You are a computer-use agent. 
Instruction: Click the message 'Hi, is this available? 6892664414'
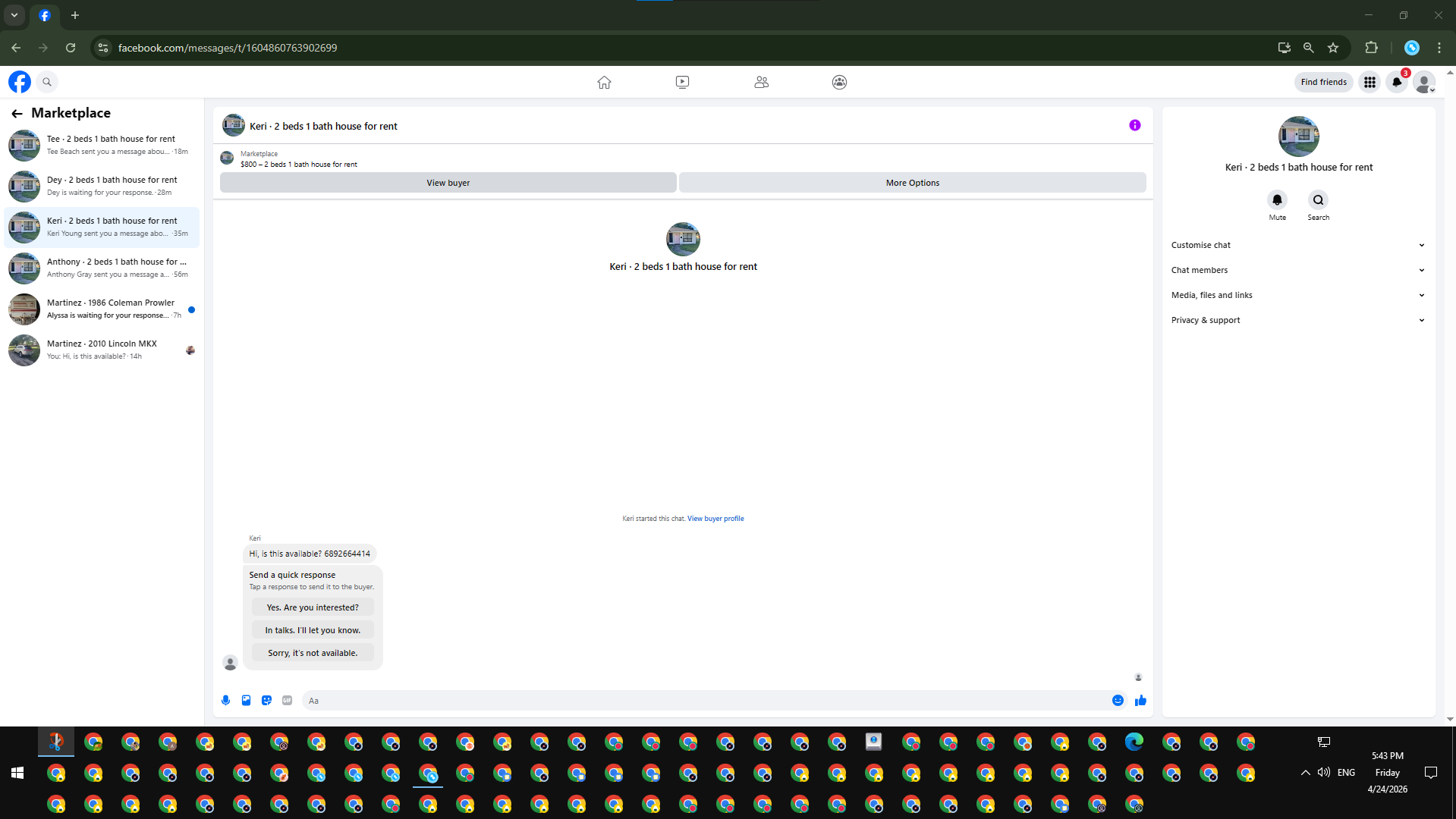[310, 554]
